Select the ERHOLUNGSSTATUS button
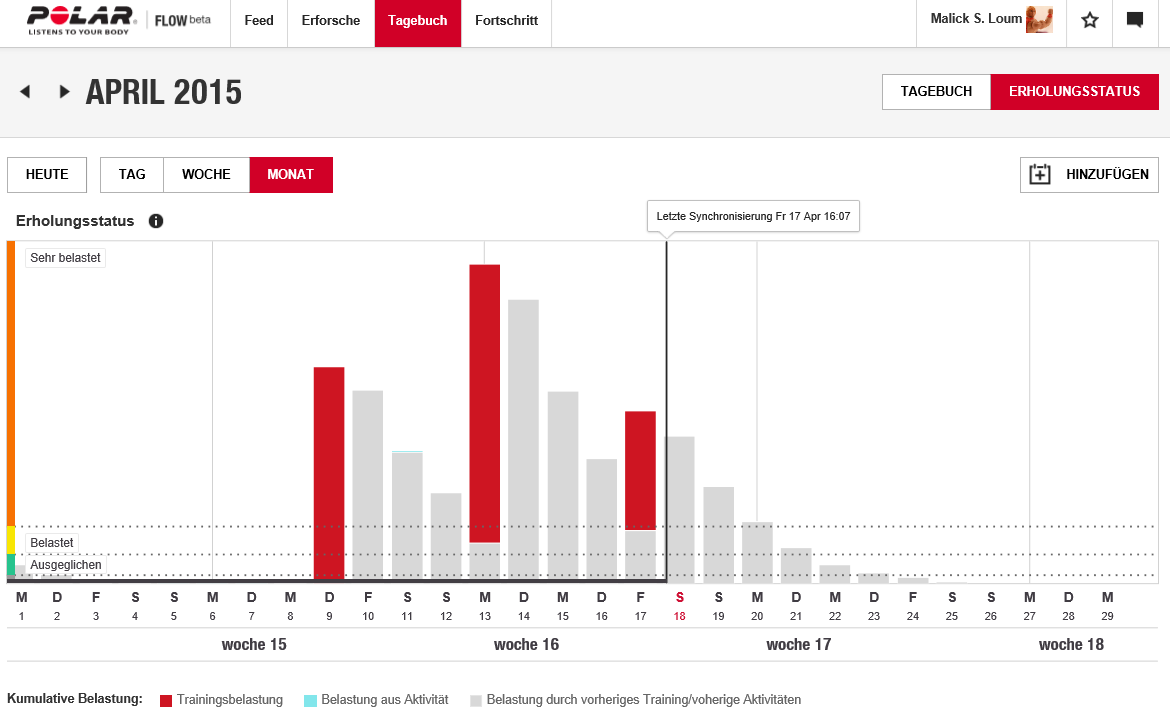 [1074, 92]
